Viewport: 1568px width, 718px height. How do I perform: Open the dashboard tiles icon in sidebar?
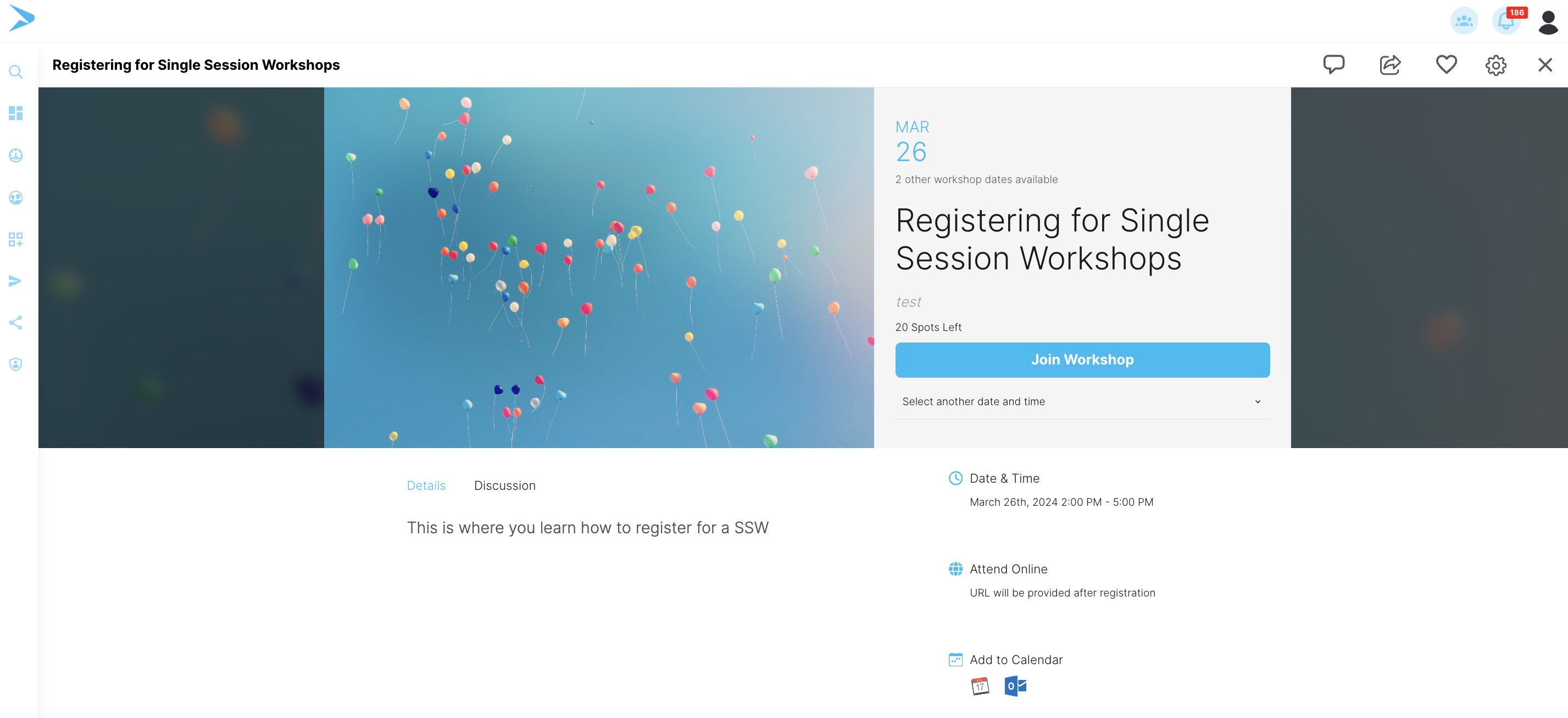(x=16, y=113)
